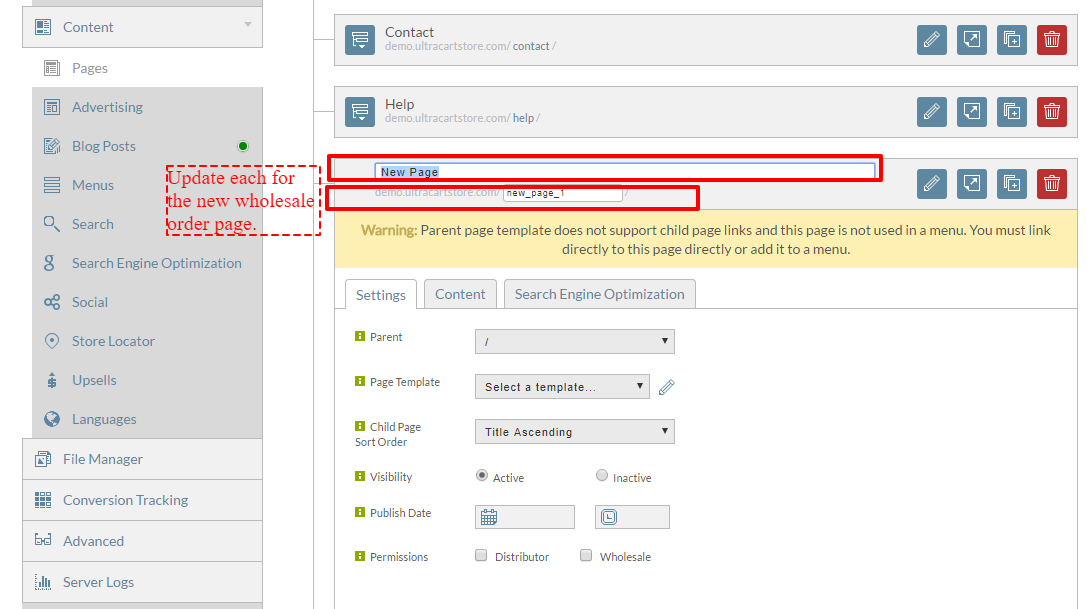Check the Wholesale permission checkbox
Image resolution: width=1087 pixels, height=609 pixels.
586,556
